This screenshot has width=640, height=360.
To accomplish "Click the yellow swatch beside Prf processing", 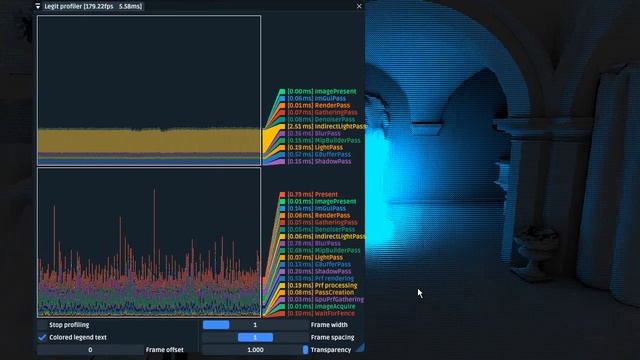I will 282,285.
